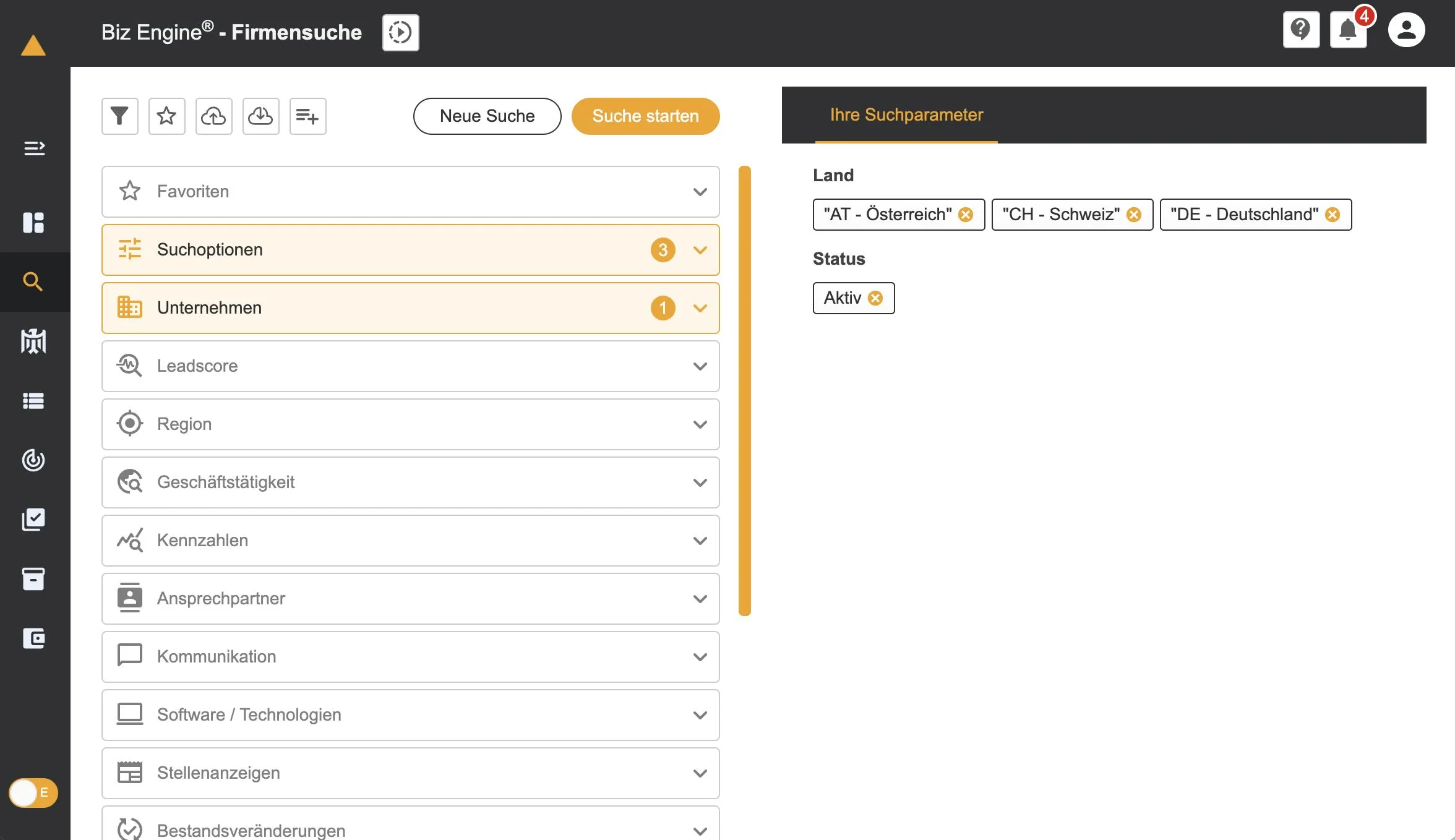Click the cloud download icon
1455x840 pixels.
tap(260, 116)
